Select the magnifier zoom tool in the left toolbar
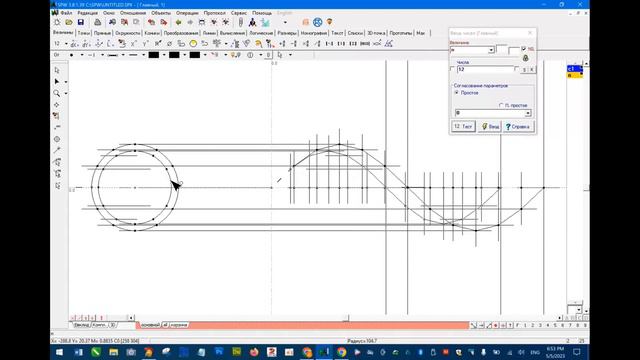This screenshot has width=640, height=360. click(57, 93)
